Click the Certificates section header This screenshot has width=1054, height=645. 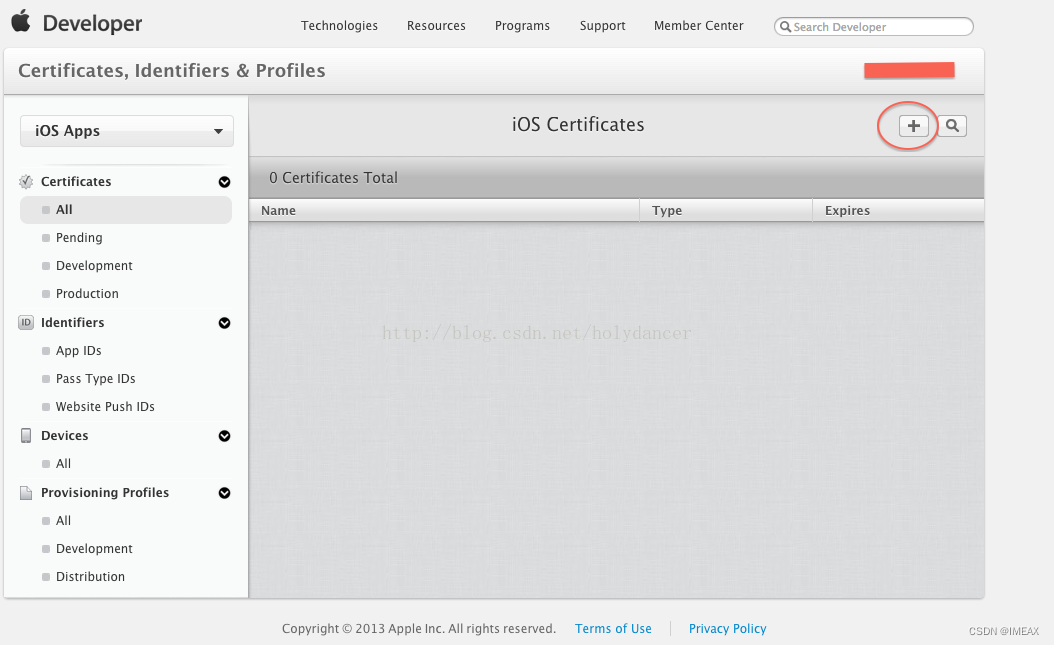[76, 181]
